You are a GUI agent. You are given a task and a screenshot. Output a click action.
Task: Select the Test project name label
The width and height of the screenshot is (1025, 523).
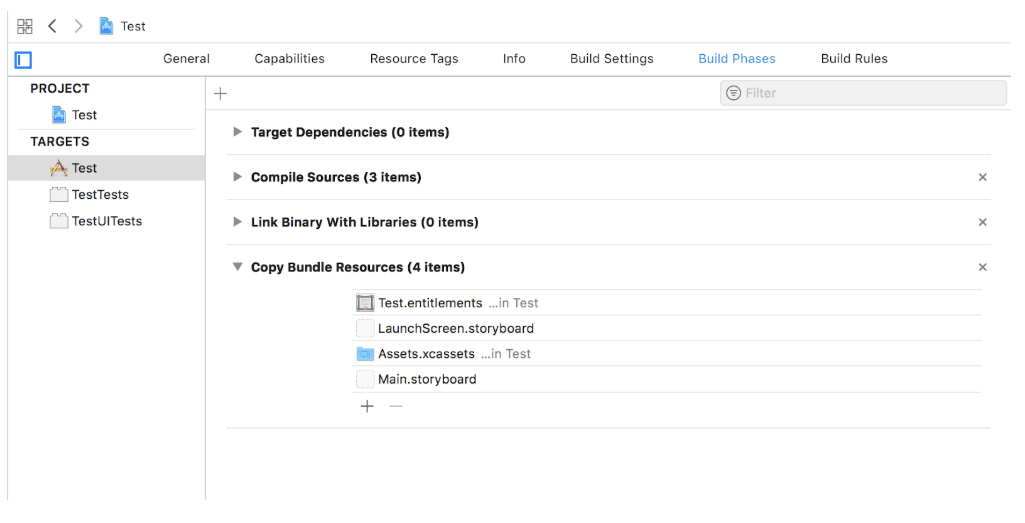pyautogui.click(x=84, y=115)
